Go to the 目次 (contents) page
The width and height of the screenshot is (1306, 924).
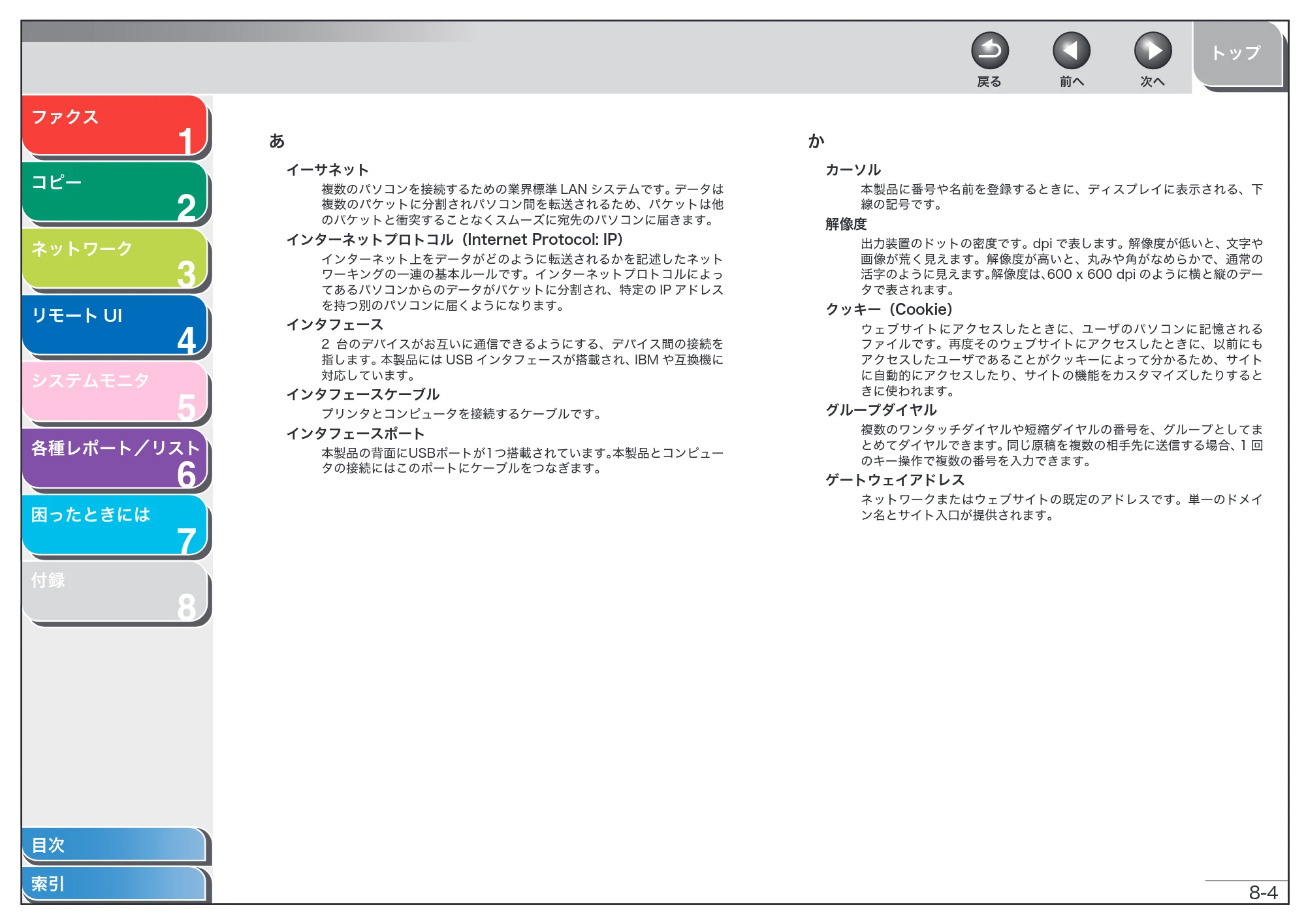click(x=114, y=845)
